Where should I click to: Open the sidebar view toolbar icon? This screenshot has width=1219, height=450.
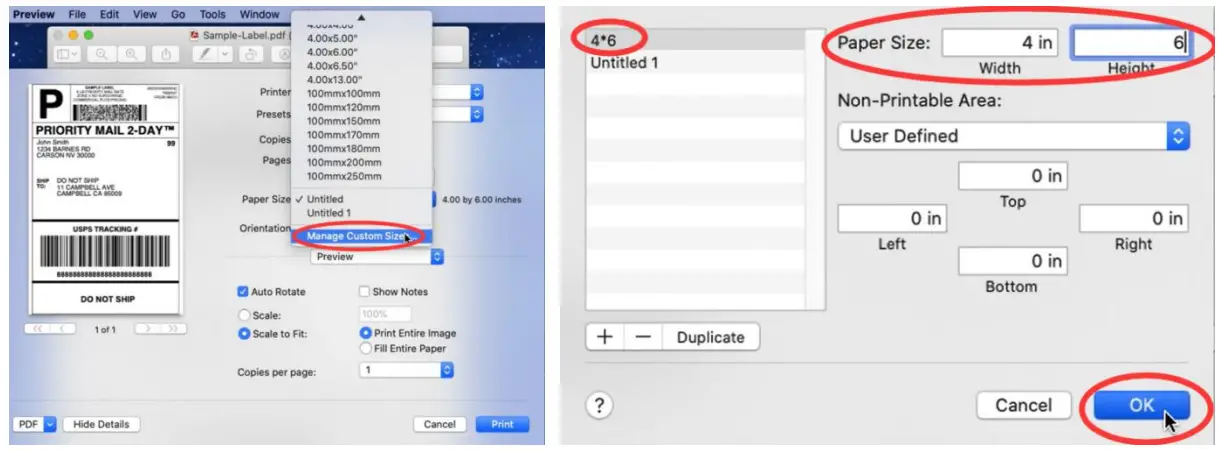tap(67, 54)
